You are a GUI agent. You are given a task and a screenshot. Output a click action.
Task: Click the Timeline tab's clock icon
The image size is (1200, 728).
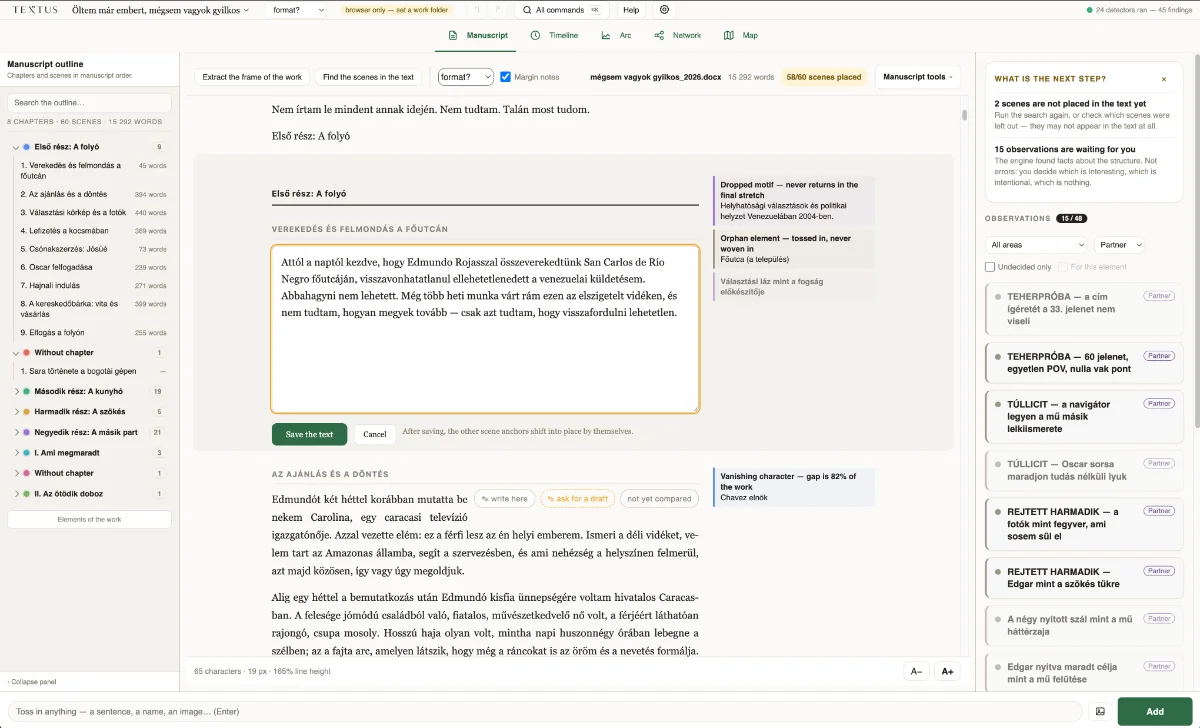click(535, 35)
